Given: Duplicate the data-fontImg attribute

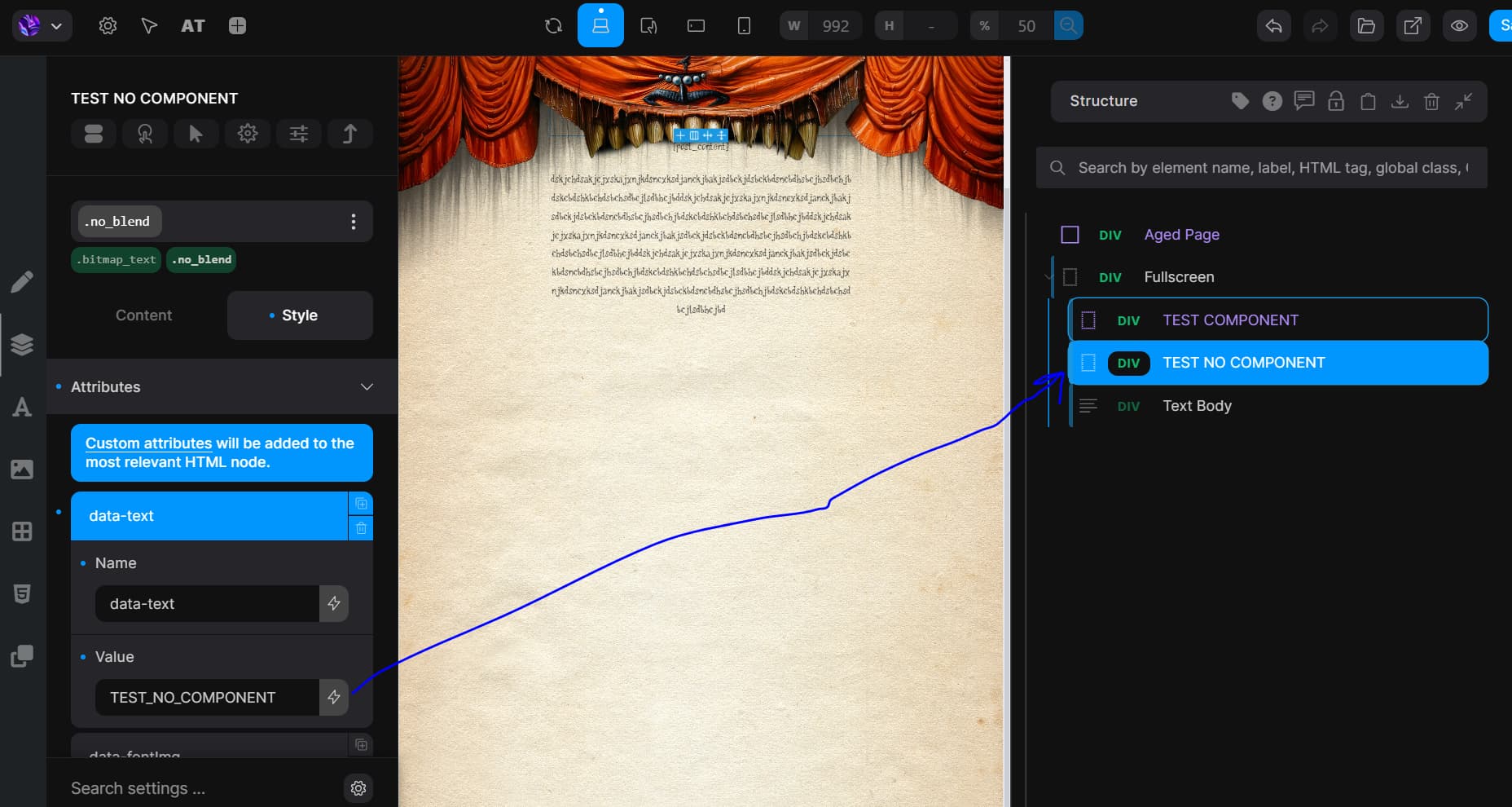Looking at the screenshot, I should (x=361, y=745).
